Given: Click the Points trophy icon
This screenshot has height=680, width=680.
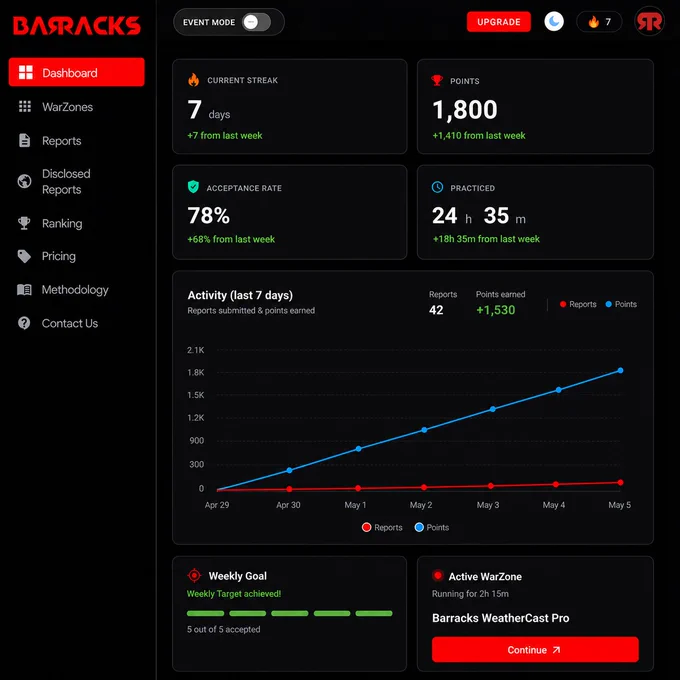Looking at the screenshot, I should point(437,80).
